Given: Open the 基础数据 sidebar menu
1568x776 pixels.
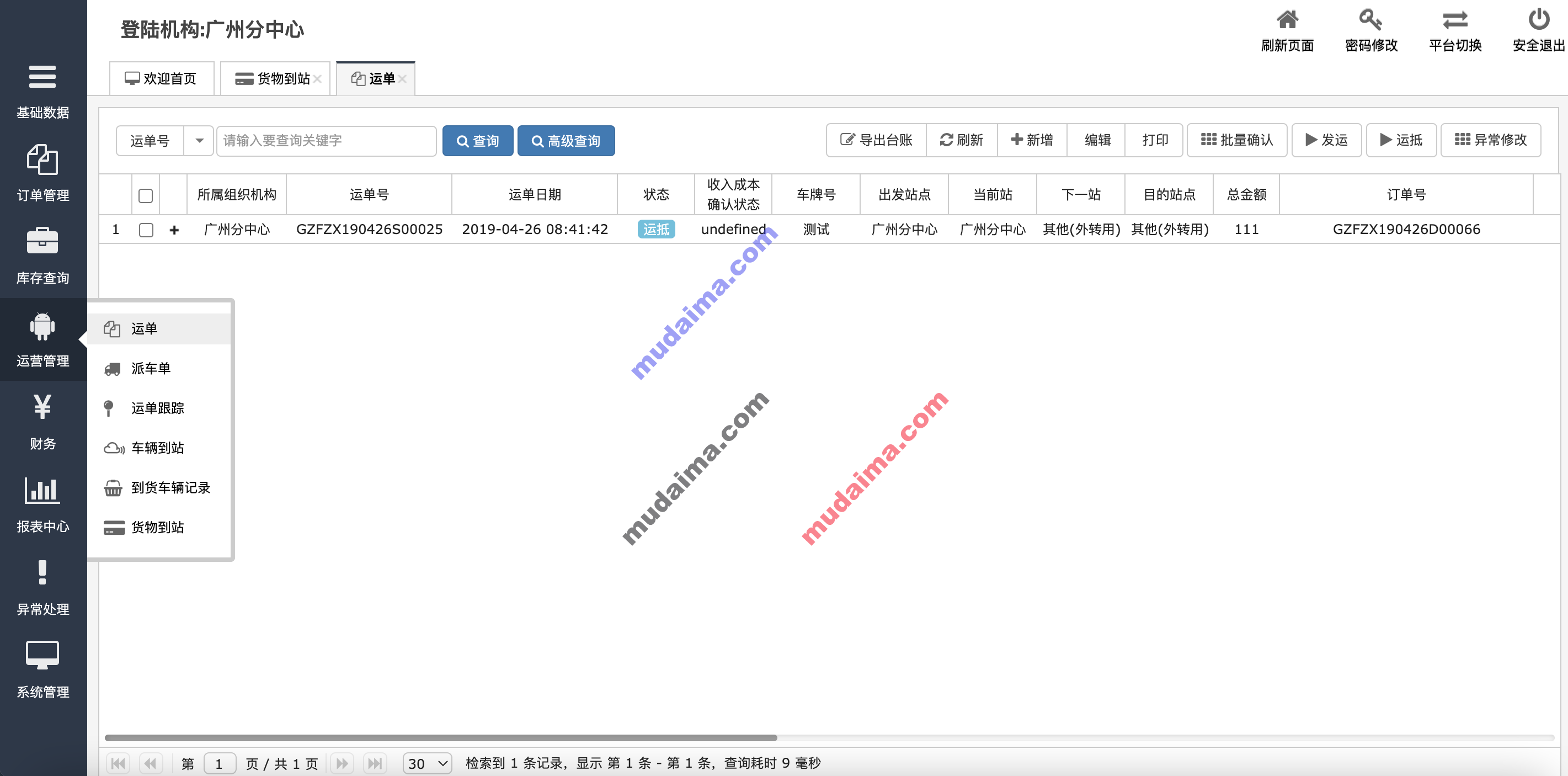Looking at the screenshot, I should coord(42,92).
